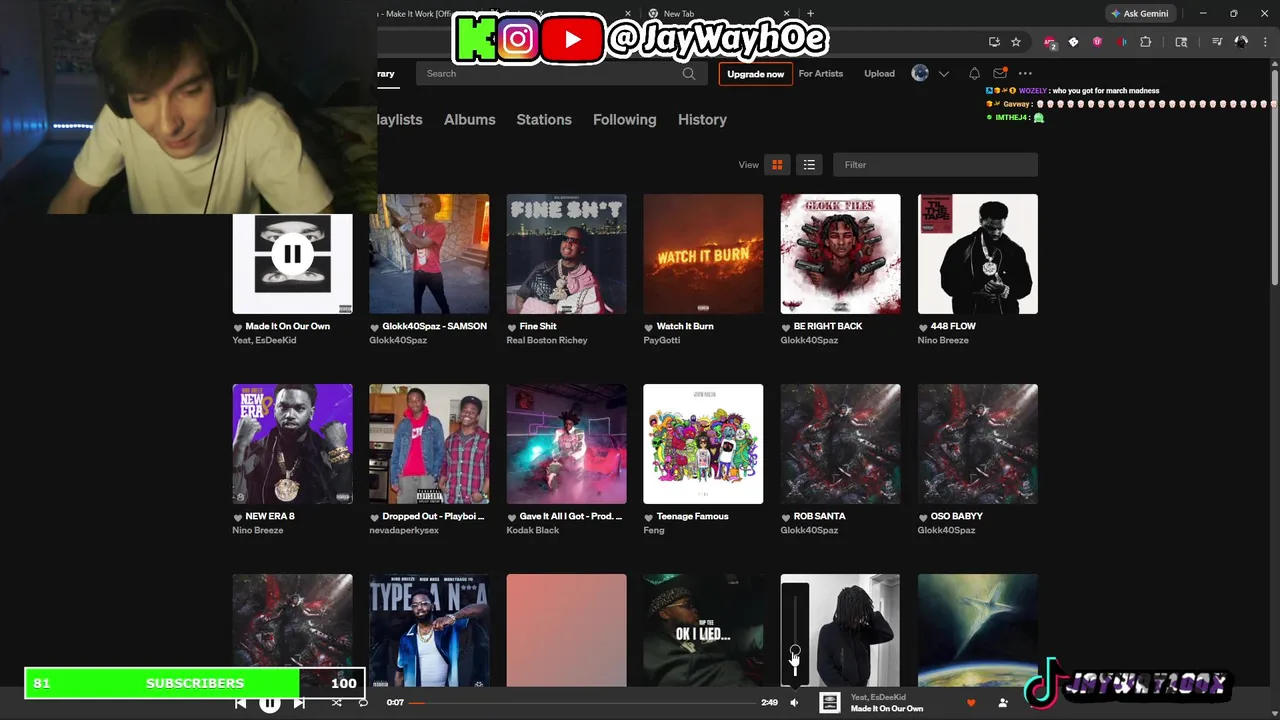This screenshot has width=1280, height=720.
Task: Toggle shuffle in the player bar
Action: pyautogui.click(x=336, y=703)
